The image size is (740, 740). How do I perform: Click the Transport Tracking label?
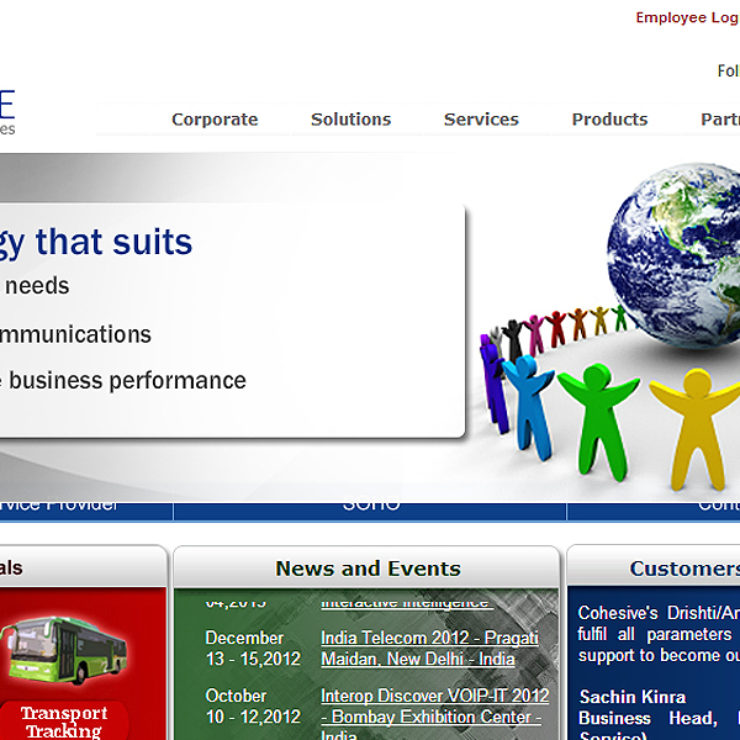[x=64, y=722]
